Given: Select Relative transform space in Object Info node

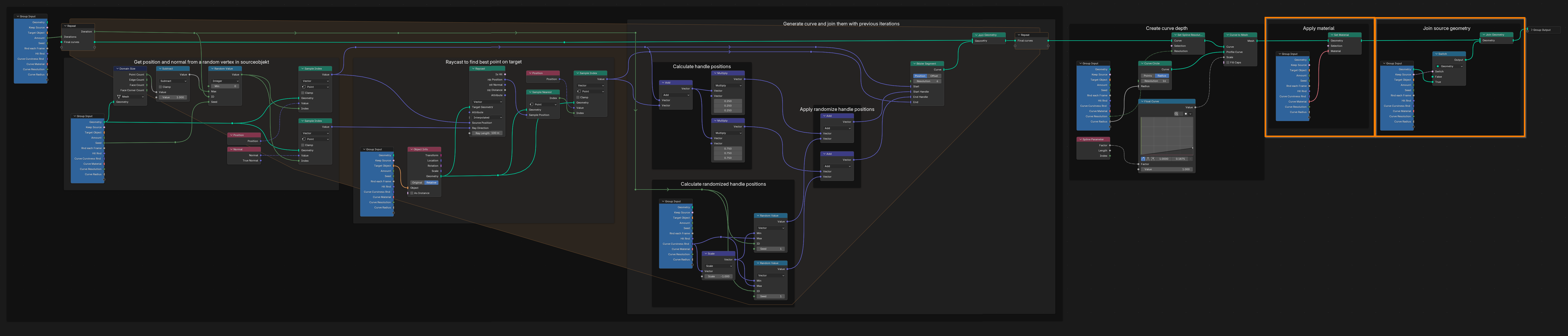Looking at the screenshot, I should 431,182.
